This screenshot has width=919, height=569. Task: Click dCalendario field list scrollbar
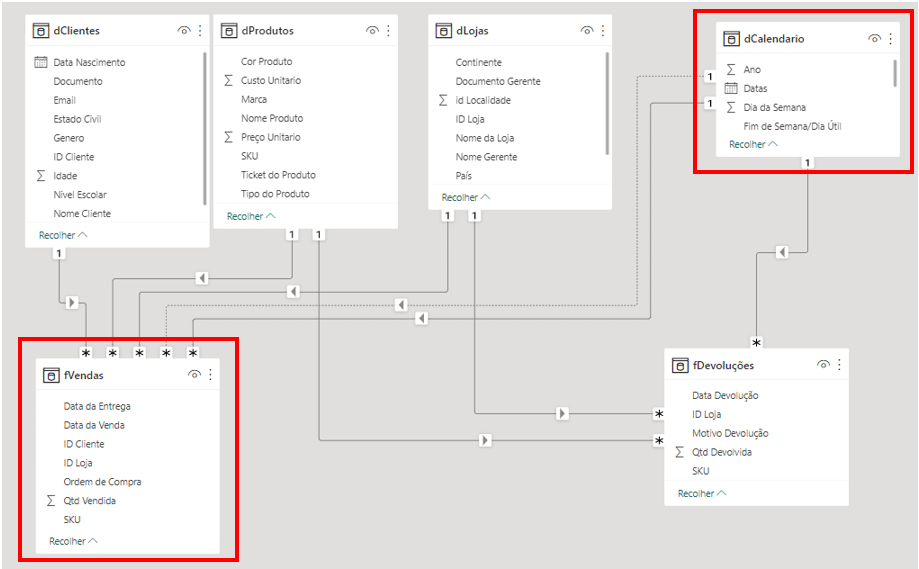pos(895,73)
